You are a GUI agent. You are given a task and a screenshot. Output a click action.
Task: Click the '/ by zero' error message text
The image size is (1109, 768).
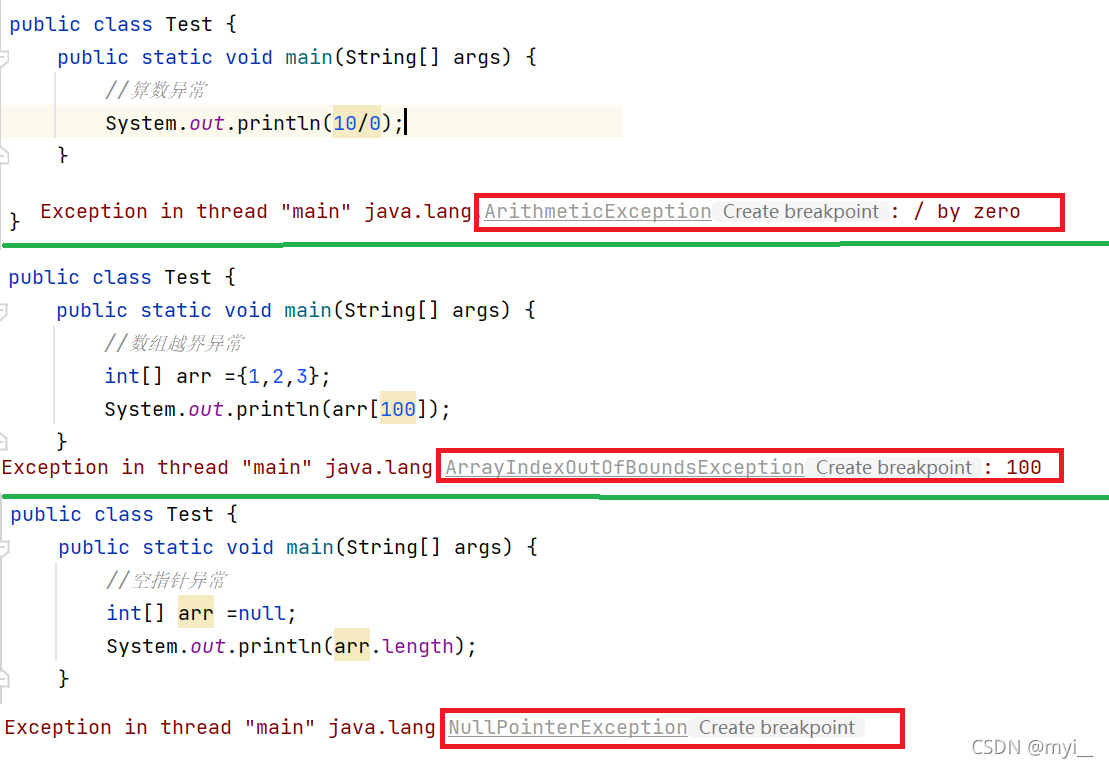[x=966, y=211]
